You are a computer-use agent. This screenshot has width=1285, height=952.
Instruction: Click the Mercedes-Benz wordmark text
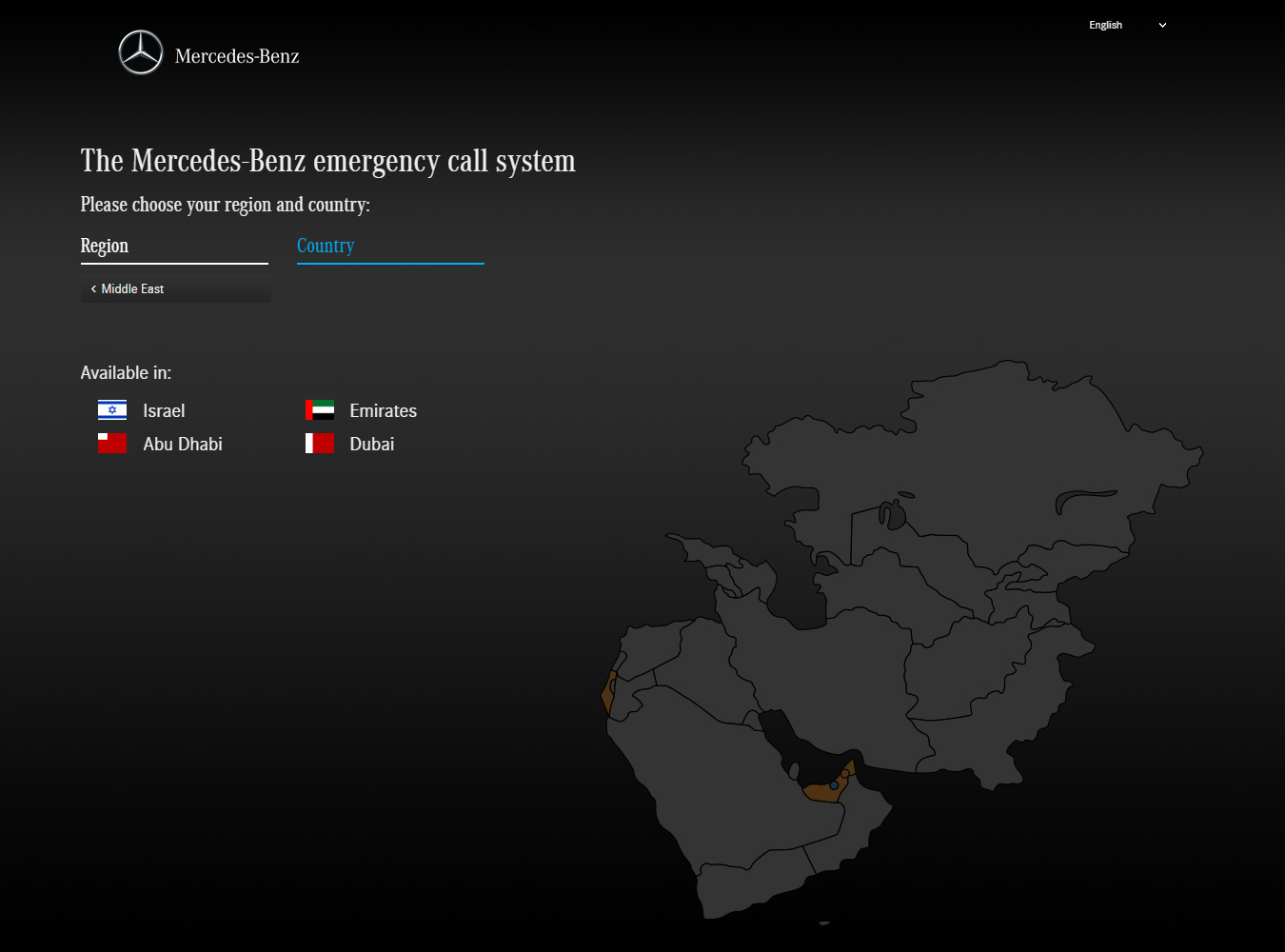tap(237, 56)
